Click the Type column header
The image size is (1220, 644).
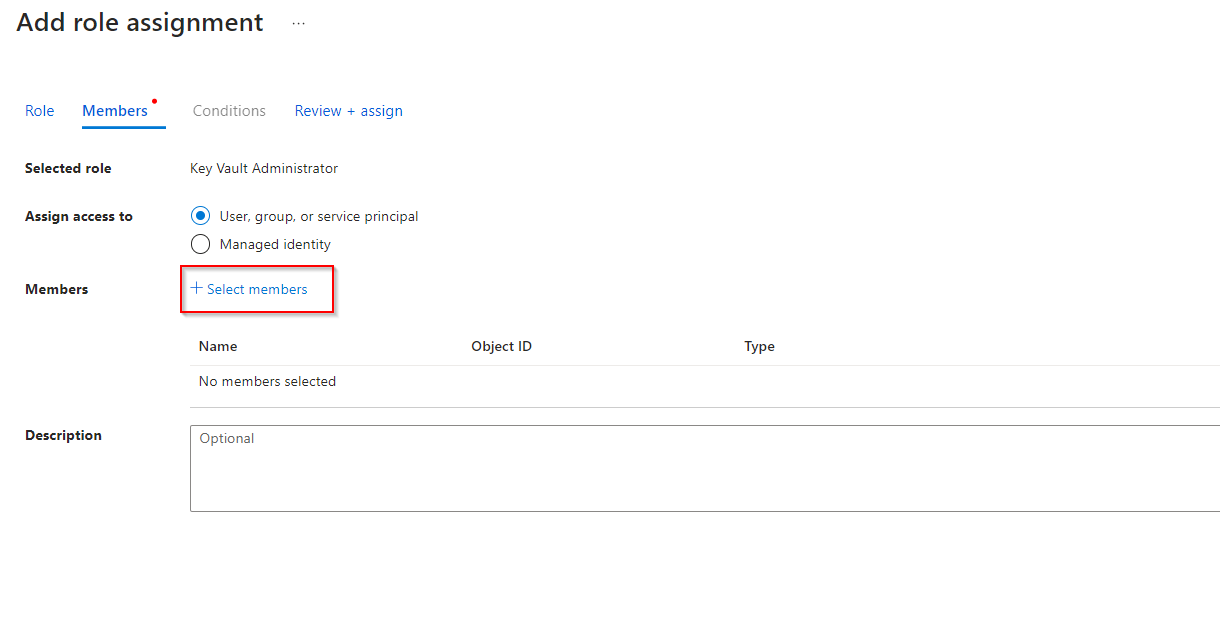tap(759, 346)
